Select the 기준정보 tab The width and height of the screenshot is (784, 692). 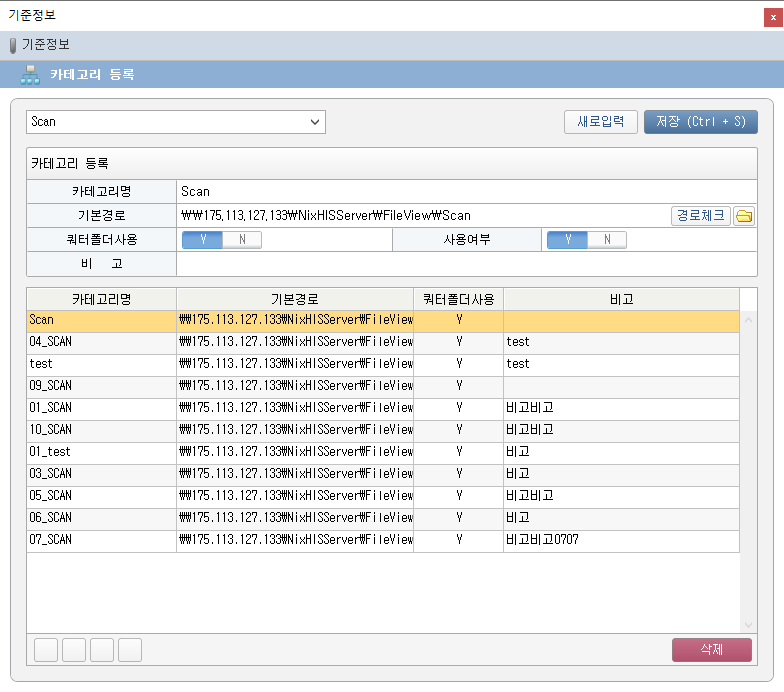tap(45, 45)
